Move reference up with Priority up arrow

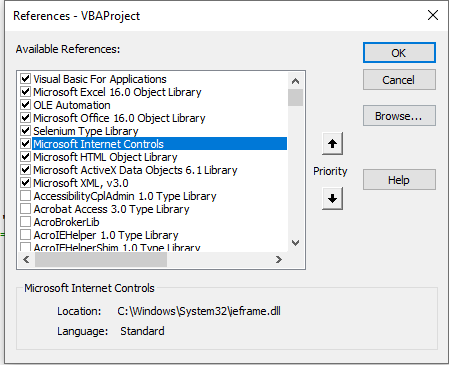click(x=332, y=144)
